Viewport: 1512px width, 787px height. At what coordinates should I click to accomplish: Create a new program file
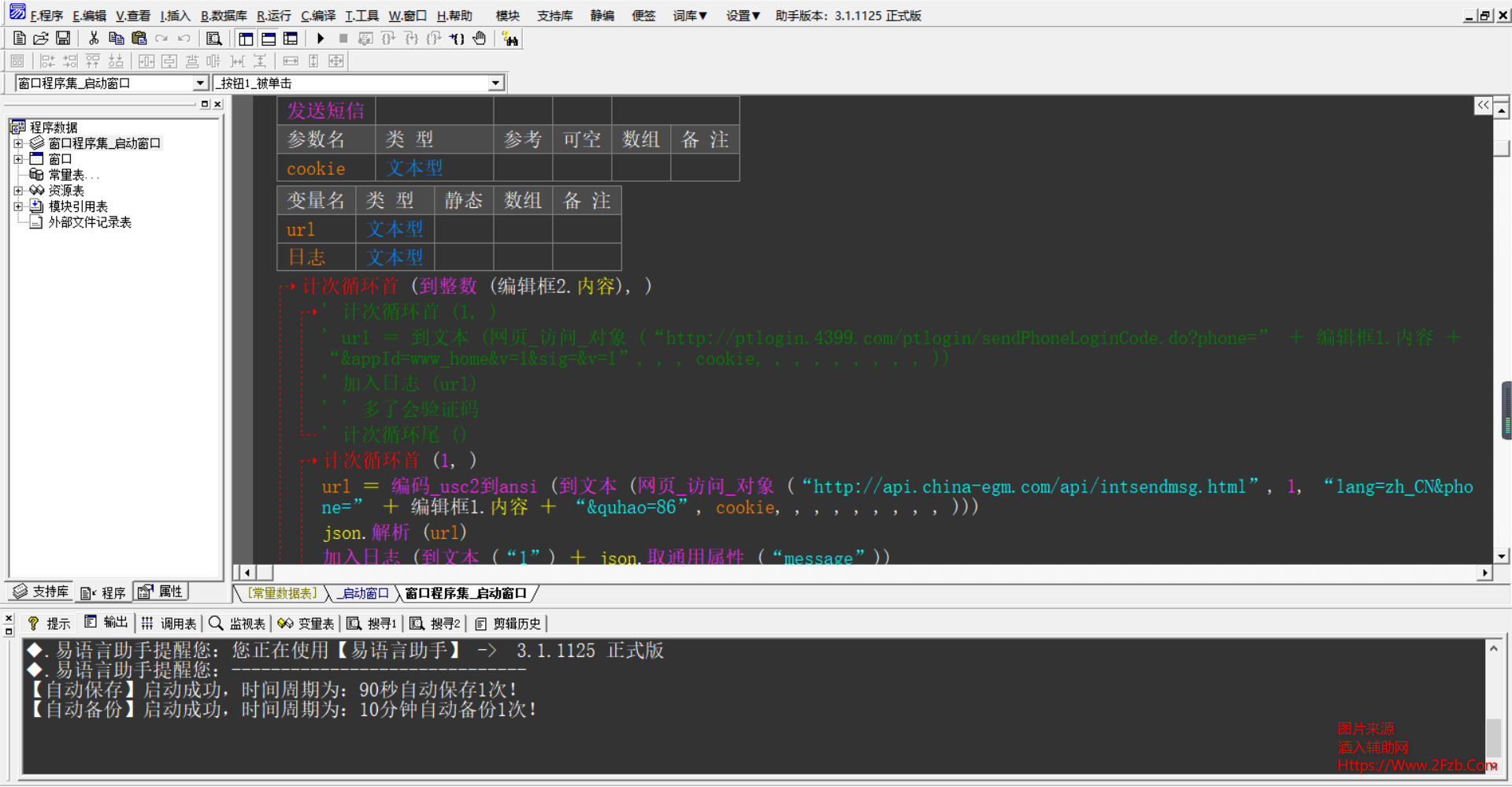coord(20,38)
